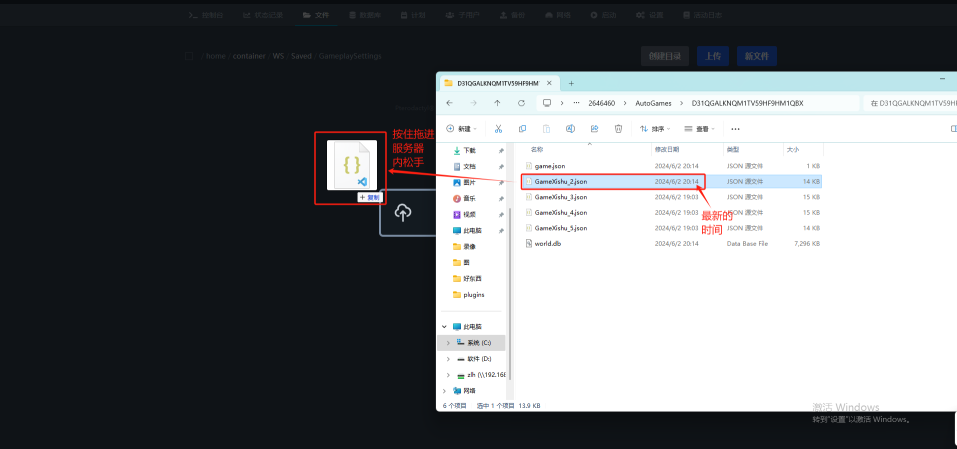Click the Rename icon in toolbar
Image resolution: width=957 pixels, height=449 pixels.
point(571,129)
